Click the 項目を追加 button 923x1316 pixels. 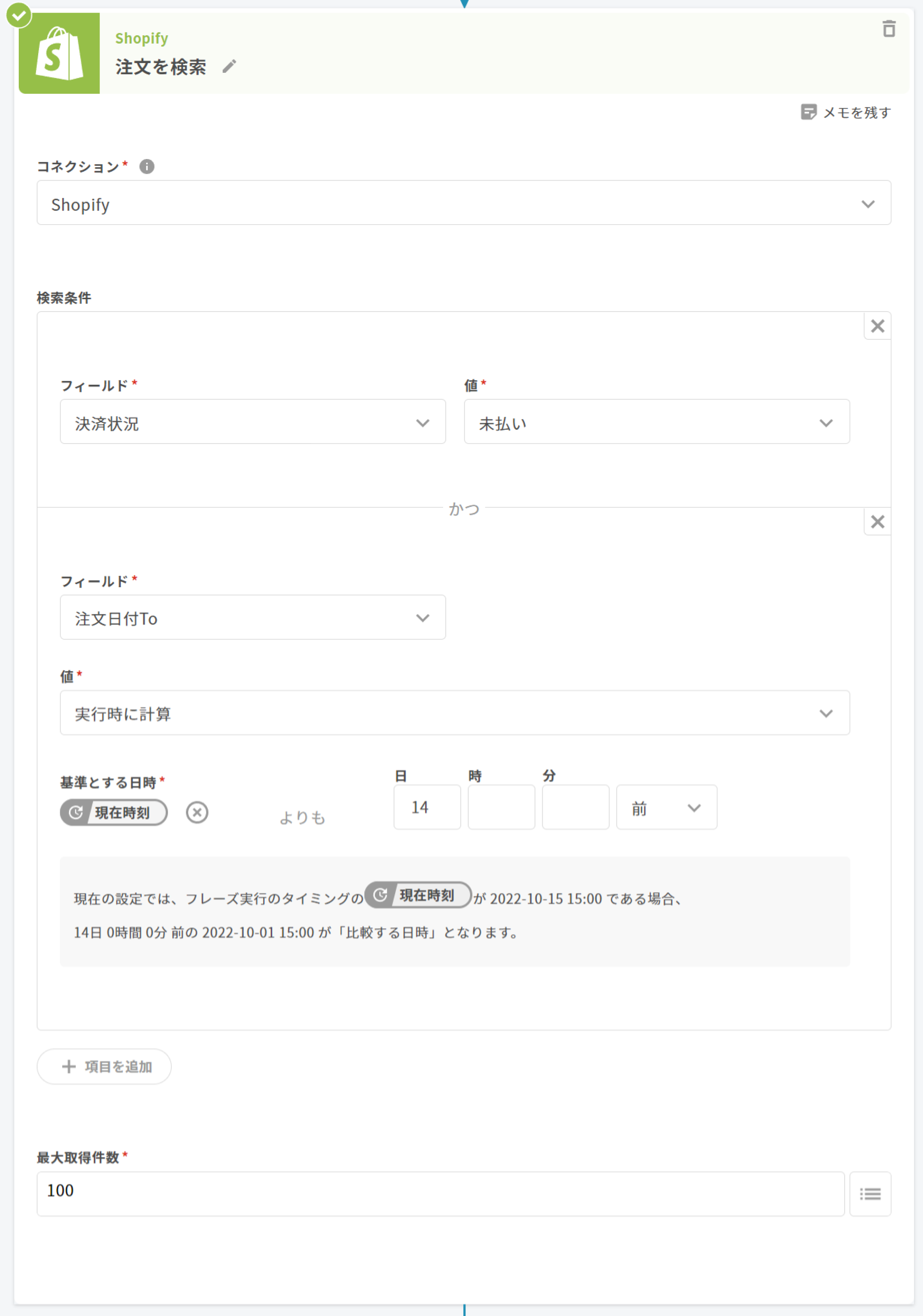[104, 1067]
